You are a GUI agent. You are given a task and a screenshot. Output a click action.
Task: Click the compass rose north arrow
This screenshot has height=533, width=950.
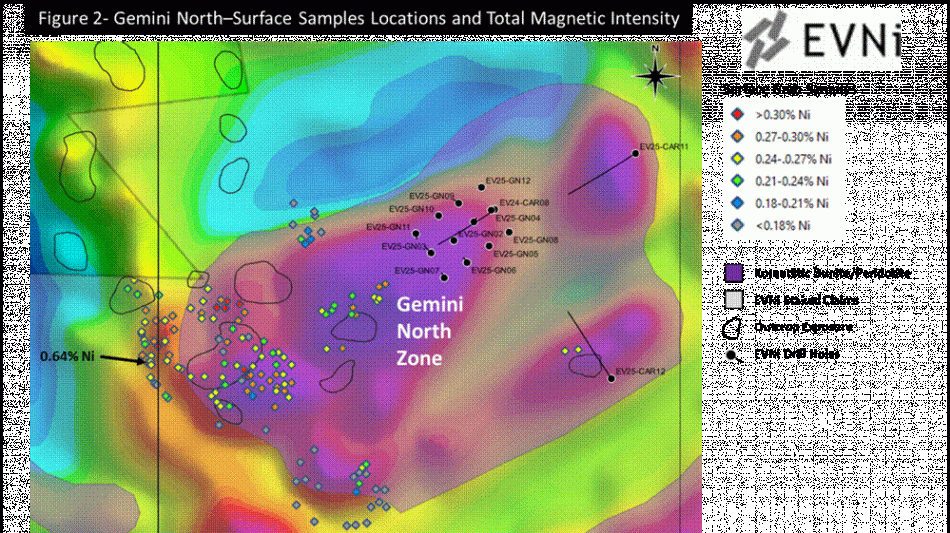(655, 72)
